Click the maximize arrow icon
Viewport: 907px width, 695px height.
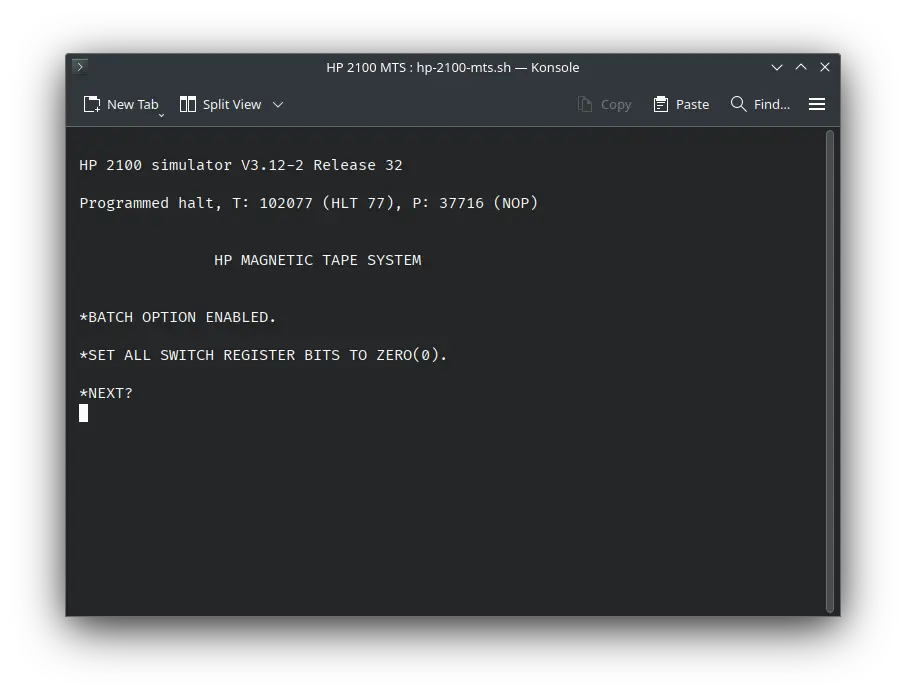tap(801, 67)
